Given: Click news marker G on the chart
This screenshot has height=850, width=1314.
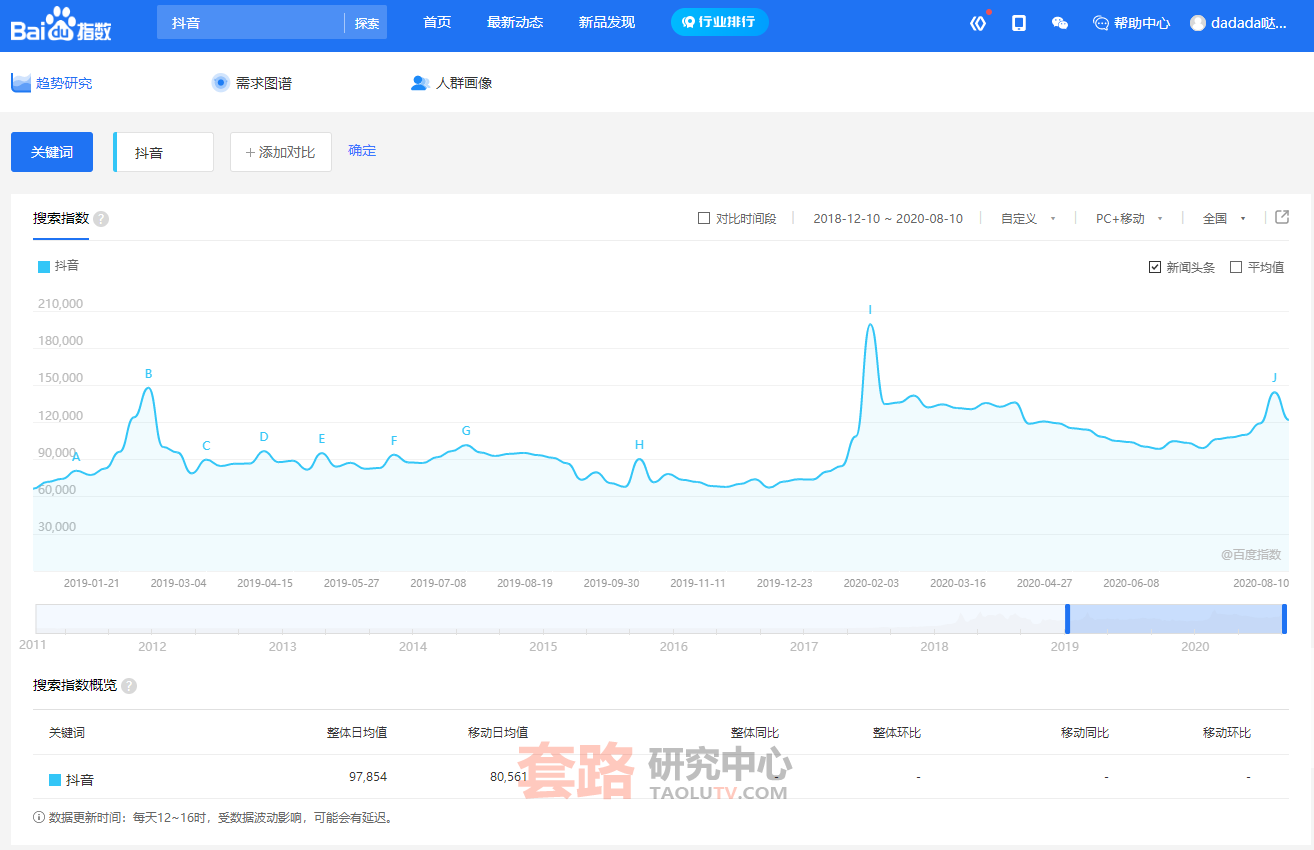Looking at the screenshot, I should (x=466, y=431).
